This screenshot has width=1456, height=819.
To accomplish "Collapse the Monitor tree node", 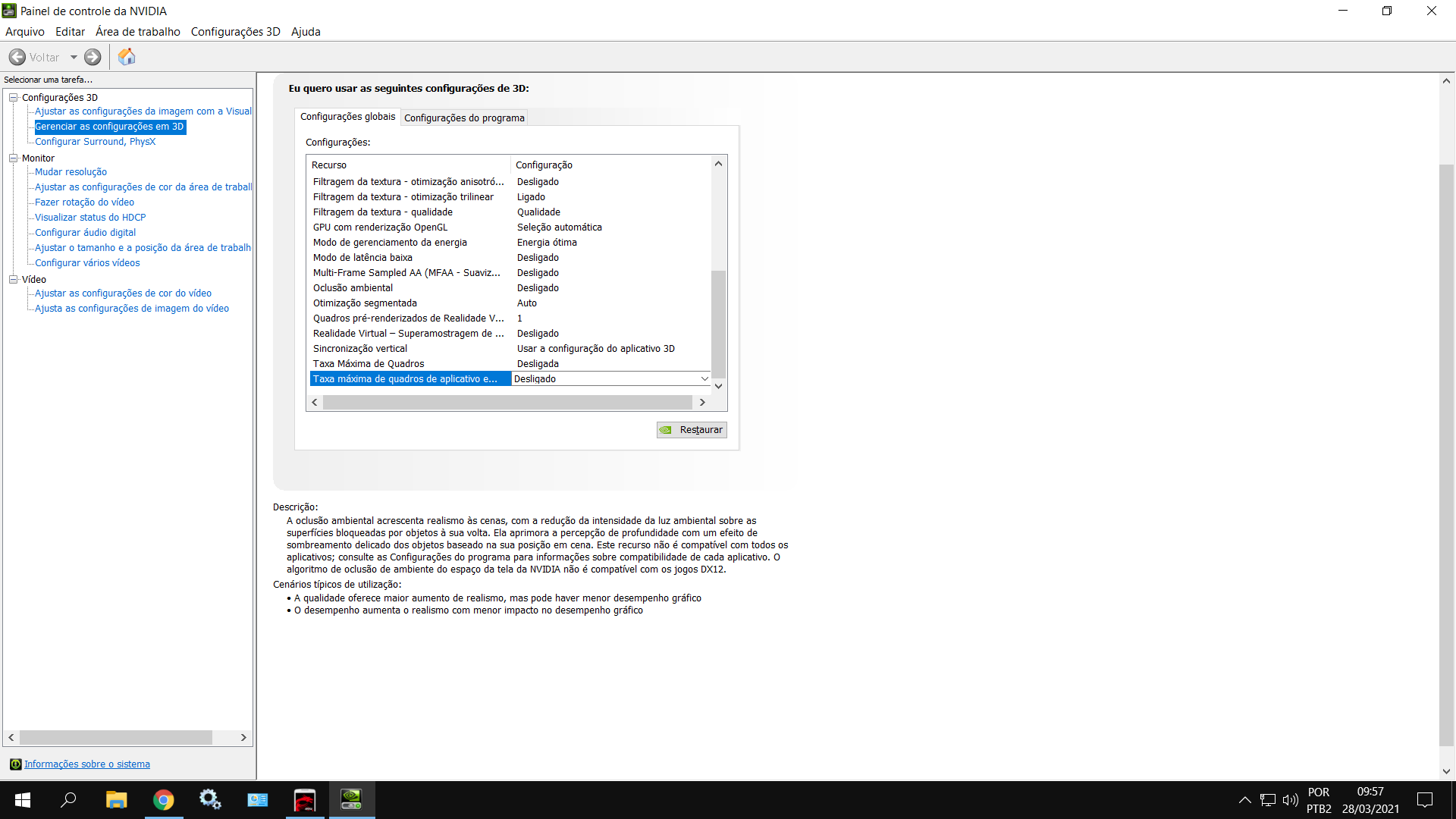I will coord(13,158).
